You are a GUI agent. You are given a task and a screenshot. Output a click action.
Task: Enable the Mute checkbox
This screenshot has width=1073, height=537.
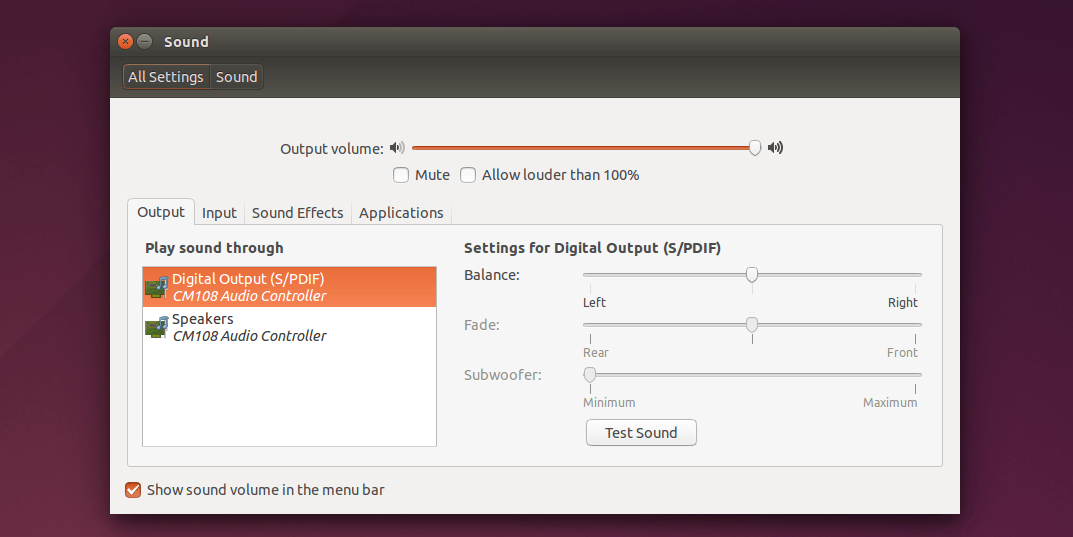[x=401, y=175]
